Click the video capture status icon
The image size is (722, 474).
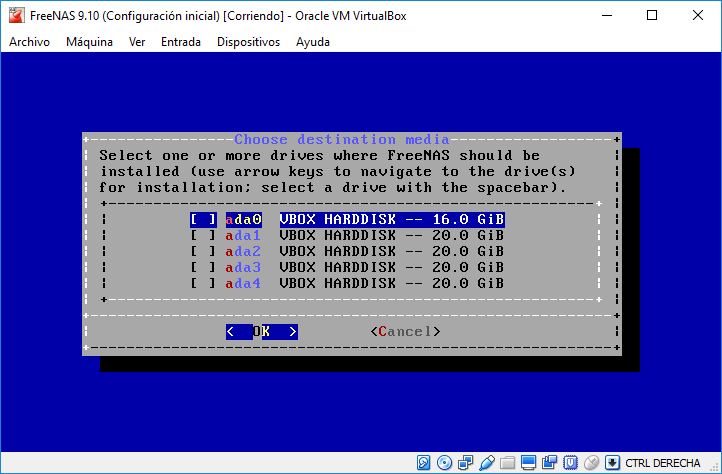click(x=549, y=462)
